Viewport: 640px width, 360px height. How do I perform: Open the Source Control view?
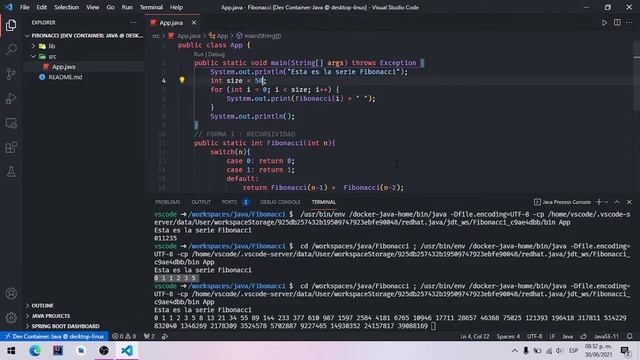click(x=11, y=74)
